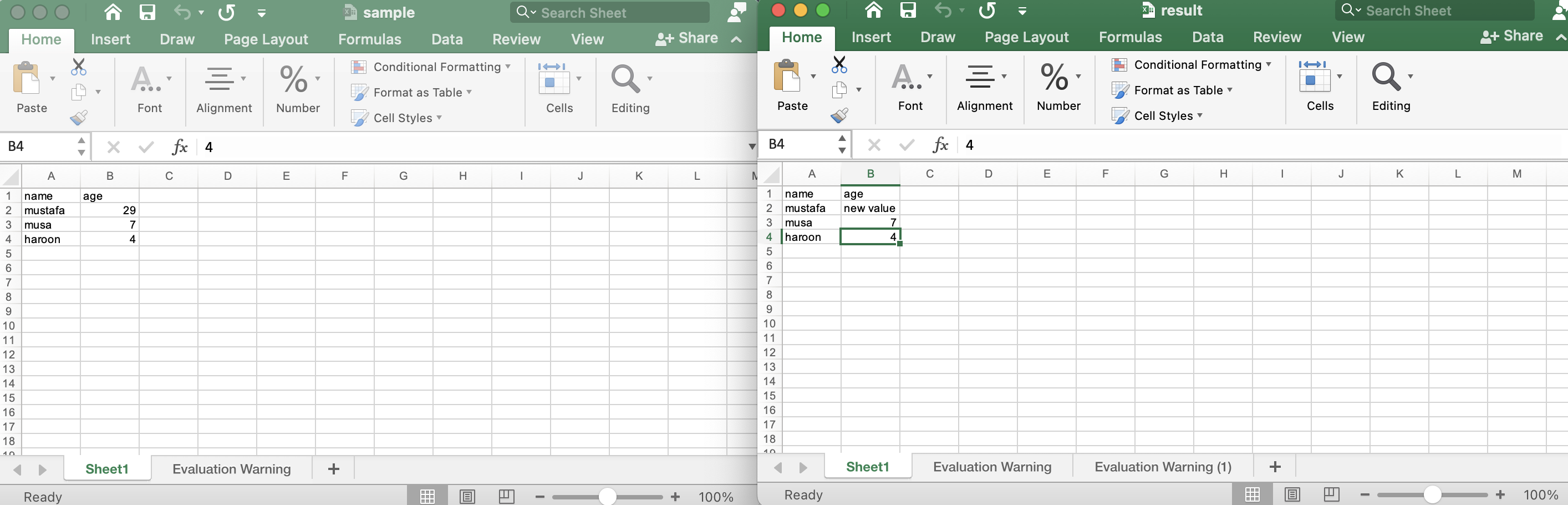
Task: Open the Data tab in the result window
Action: click(1208, 37)
